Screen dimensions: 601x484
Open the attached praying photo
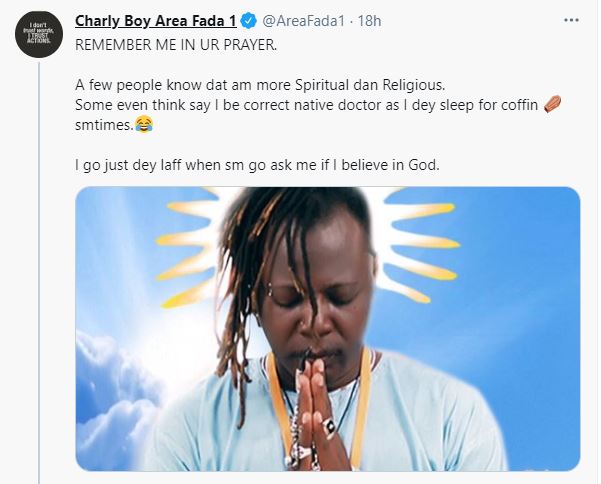(x=328, y=329)
